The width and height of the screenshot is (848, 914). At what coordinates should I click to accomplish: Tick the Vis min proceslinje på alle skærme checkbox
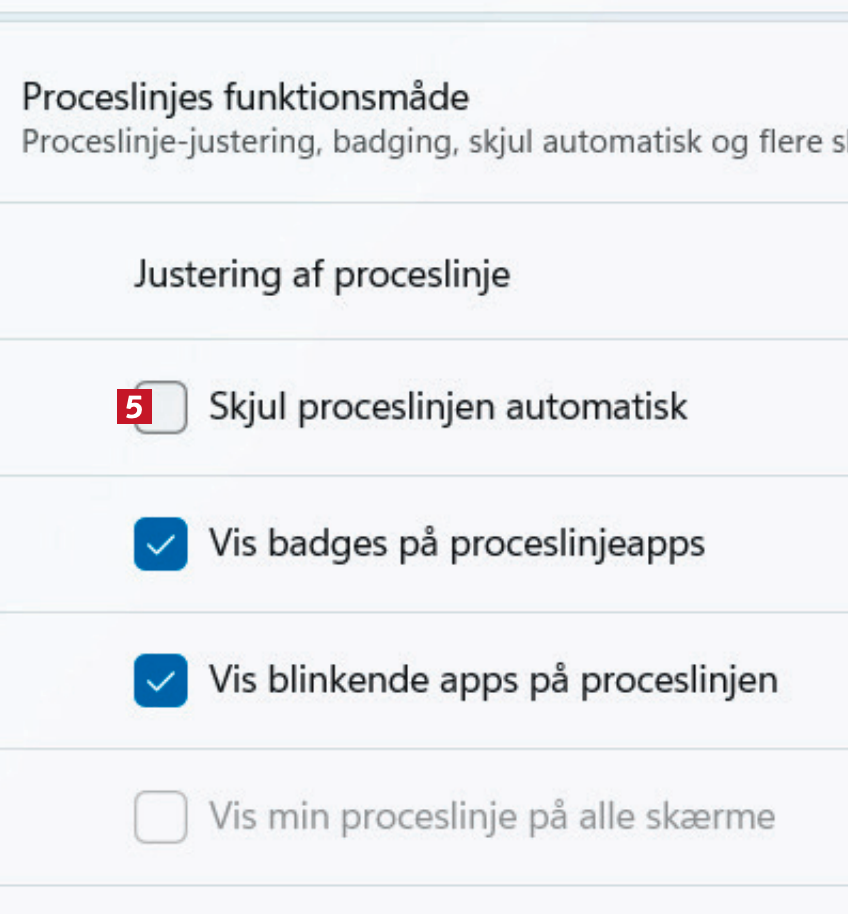pos(160,817)
